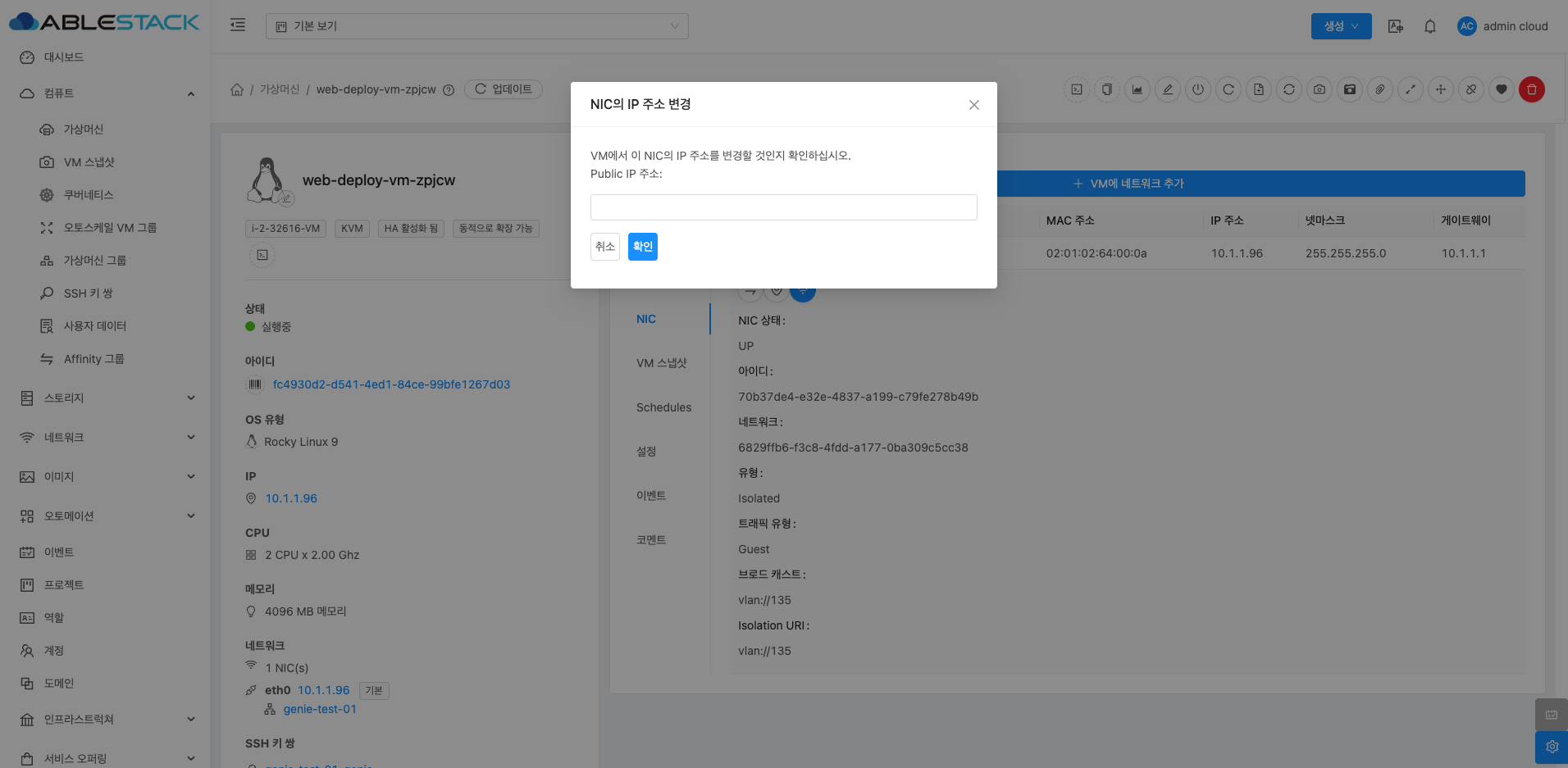The width and height of the screenshot is (1568, 768).
Task: Expand the 네트워크 sidebar section
Action: [x=107, y=438]
